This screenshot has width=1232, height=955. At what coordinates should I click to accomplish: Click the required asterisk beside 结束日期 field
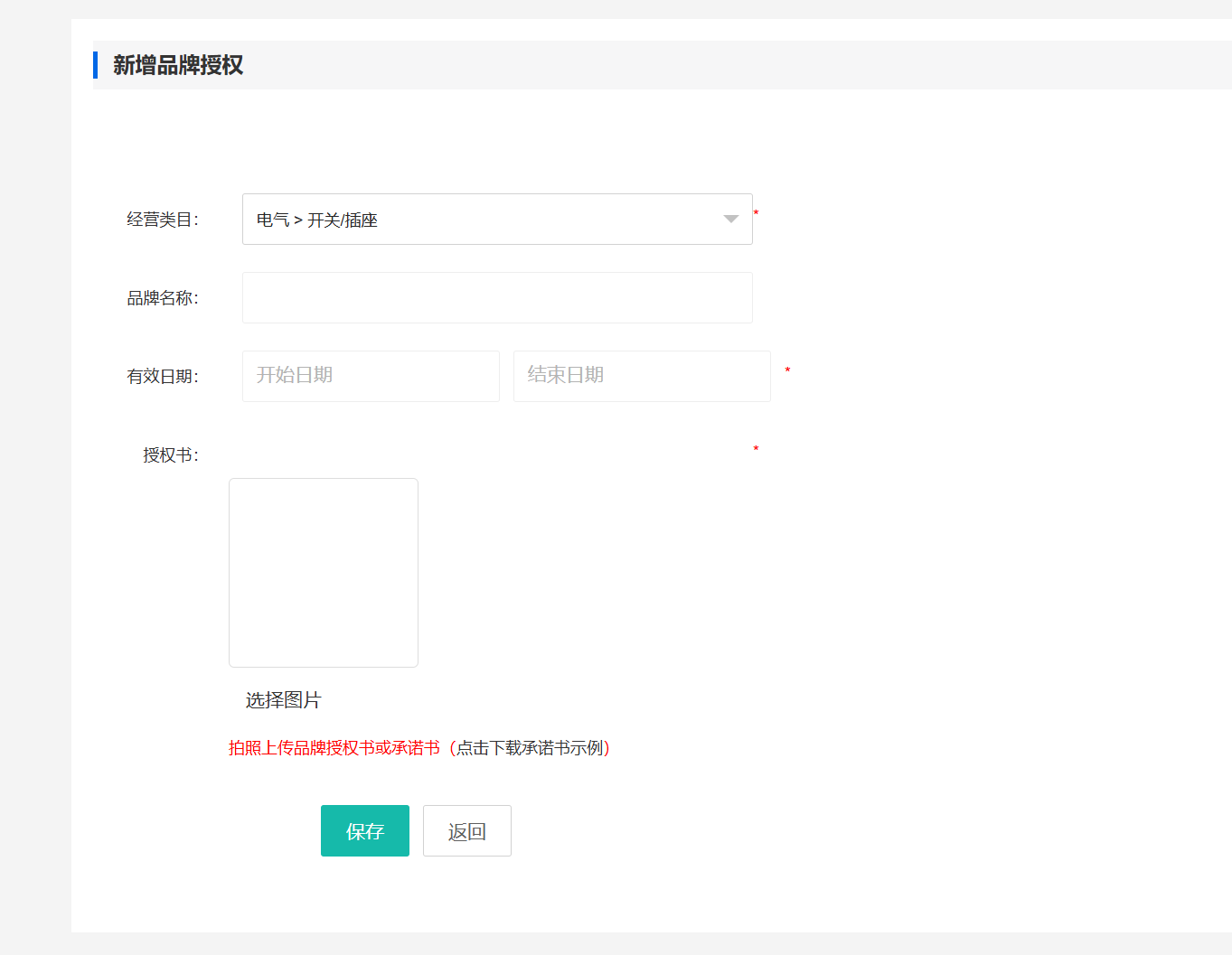[787, 370]
